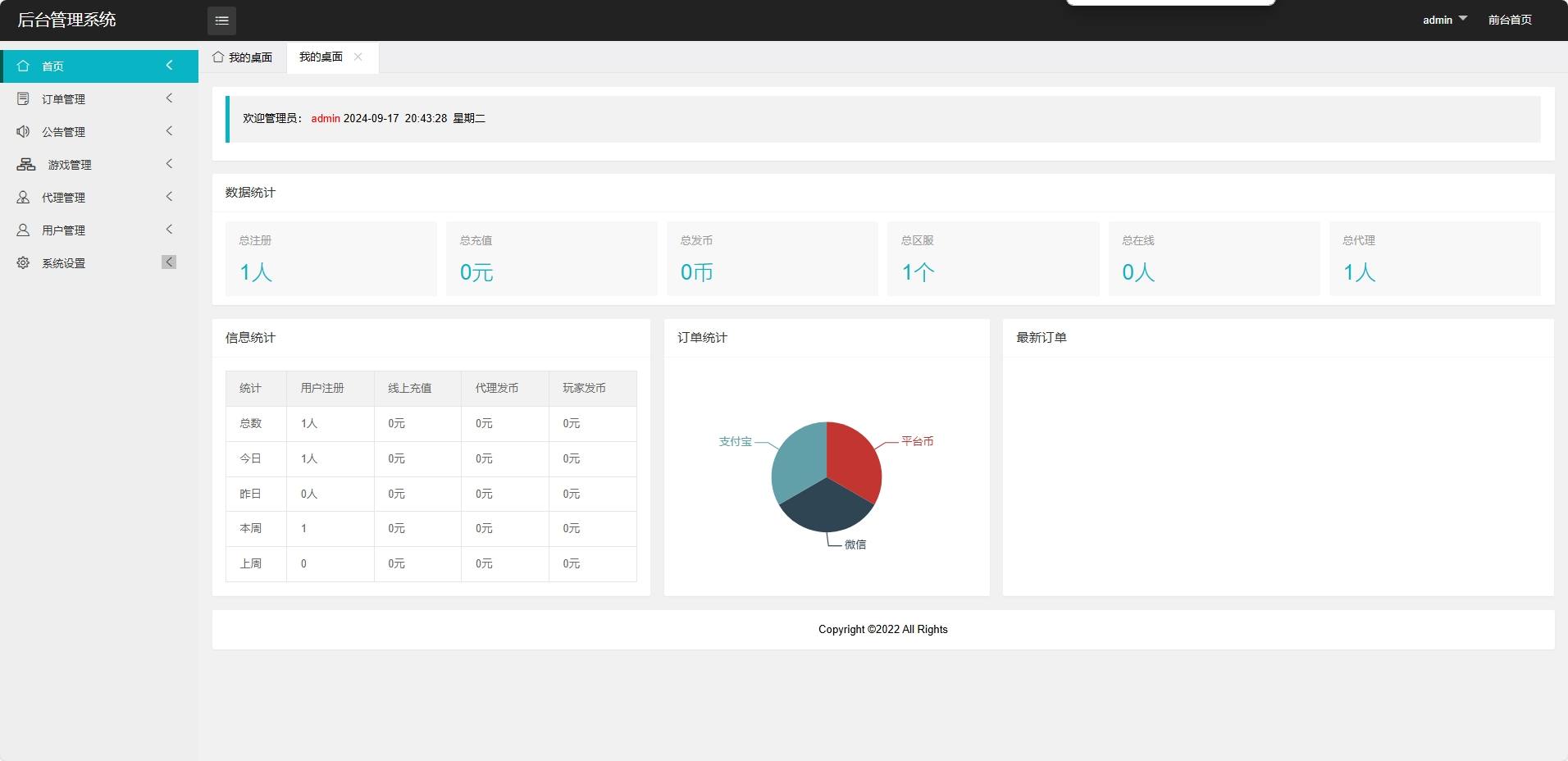Click the 数据统计 section heading

(250, 192)
